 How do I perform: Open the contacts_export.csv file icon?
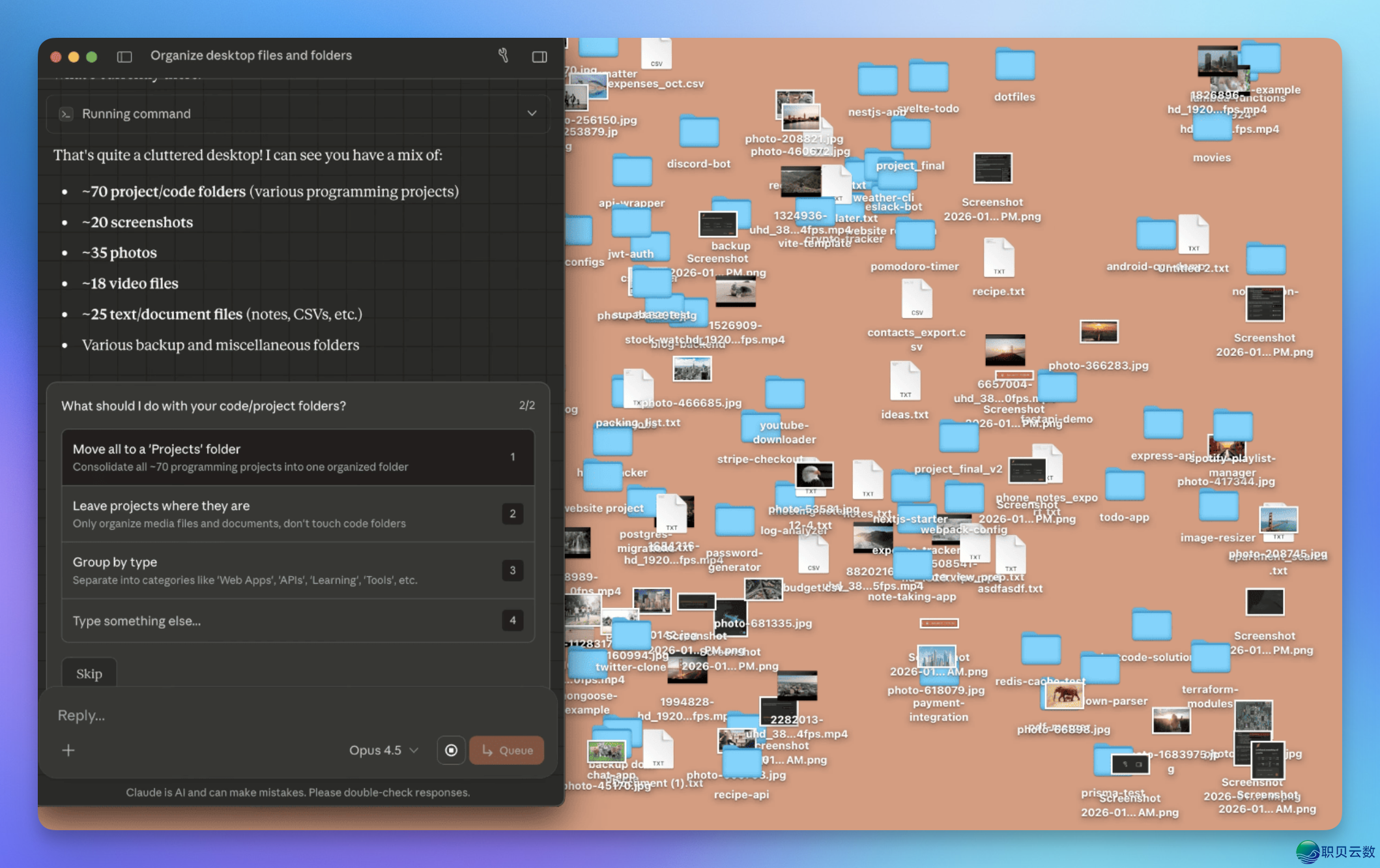pos(916,300)
